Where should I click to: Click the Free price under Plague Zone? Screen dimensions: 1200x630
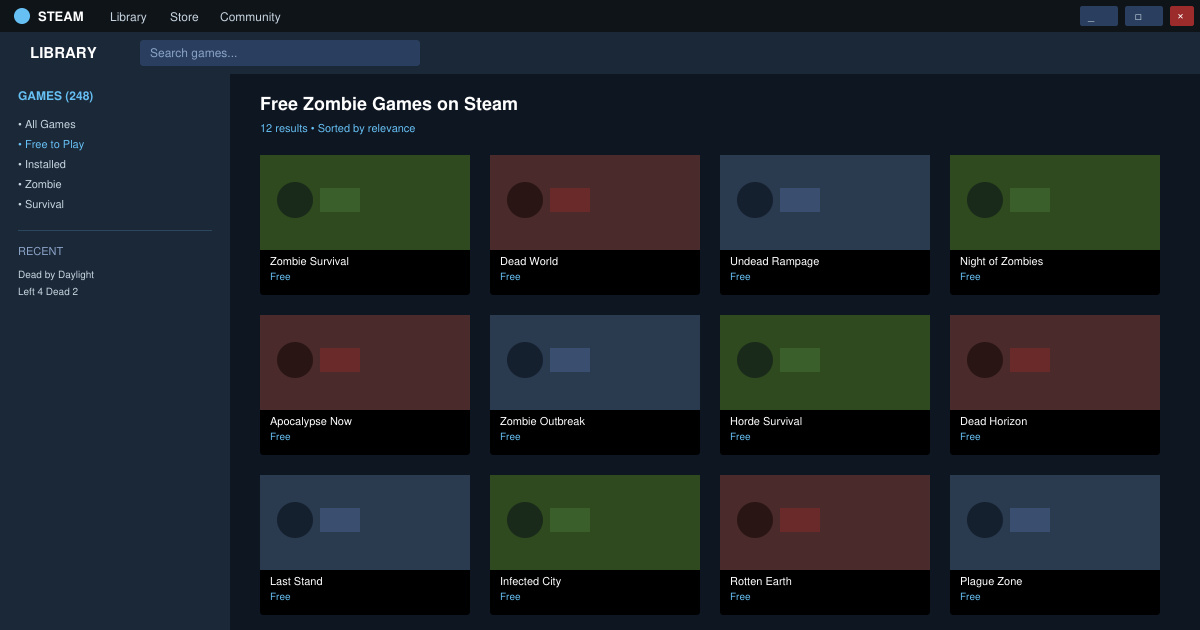(970, 597)
